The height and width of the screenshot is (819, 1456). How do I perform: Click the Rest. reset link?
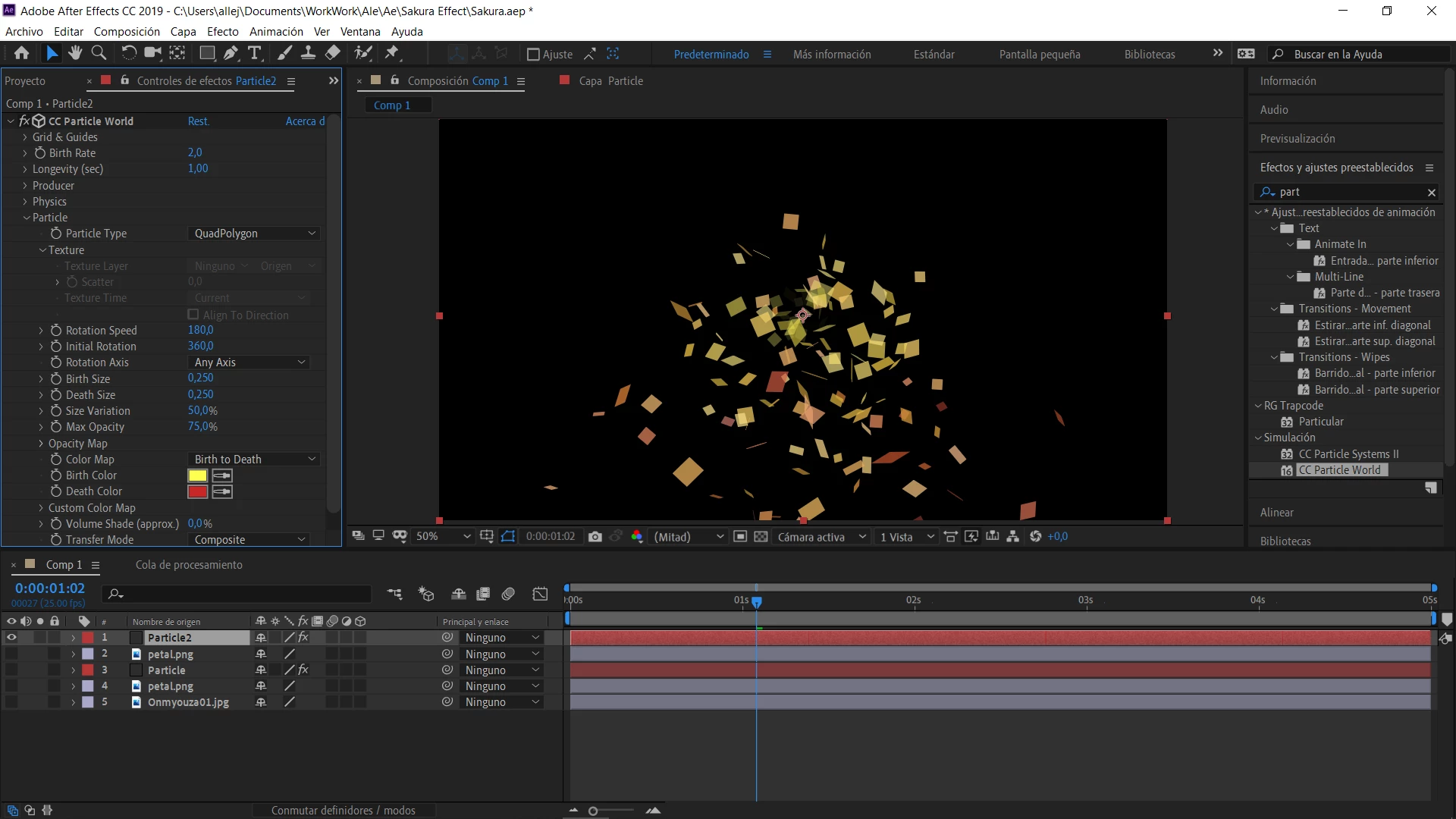point(198,121)
